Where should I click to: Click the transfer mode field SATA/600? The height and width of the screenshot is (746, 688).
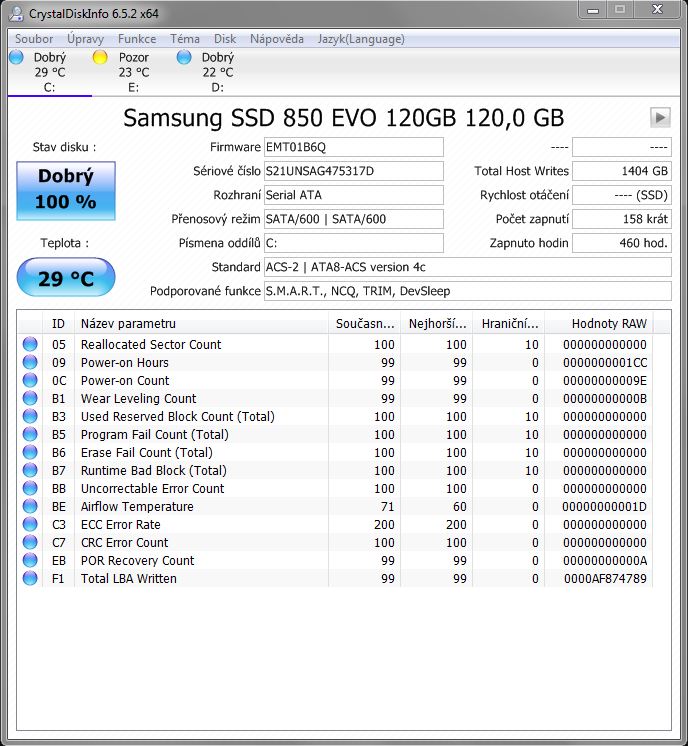click(x=354, y=219)
